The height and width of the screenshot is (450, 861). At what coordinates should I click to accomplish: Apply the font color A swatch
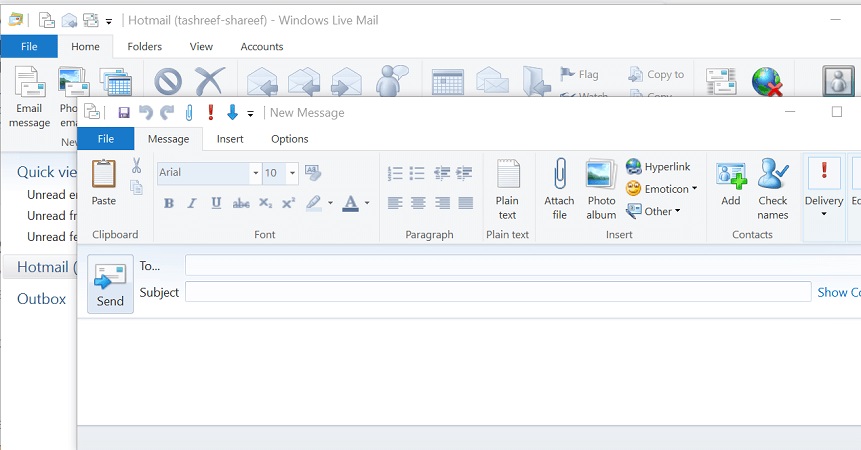[350, 203]
